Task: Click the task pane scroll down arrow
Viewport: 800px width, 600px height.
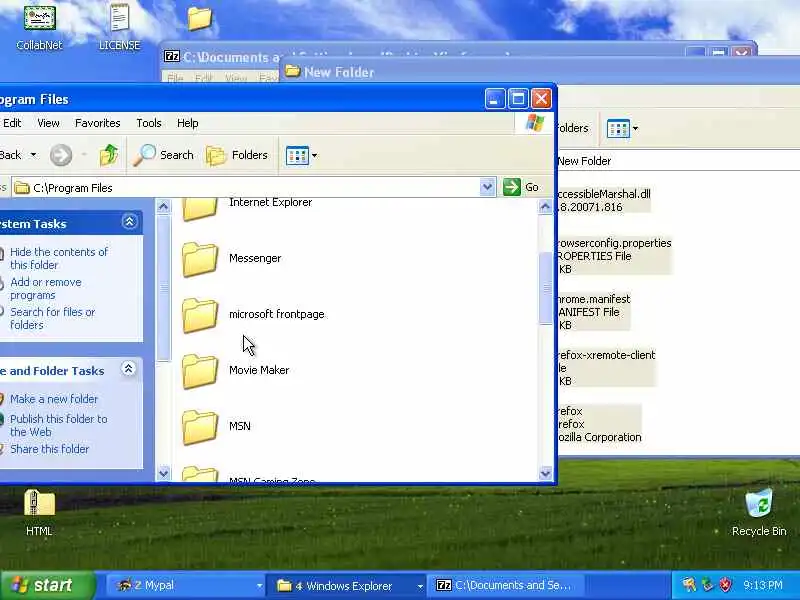Action: [163, 473]
